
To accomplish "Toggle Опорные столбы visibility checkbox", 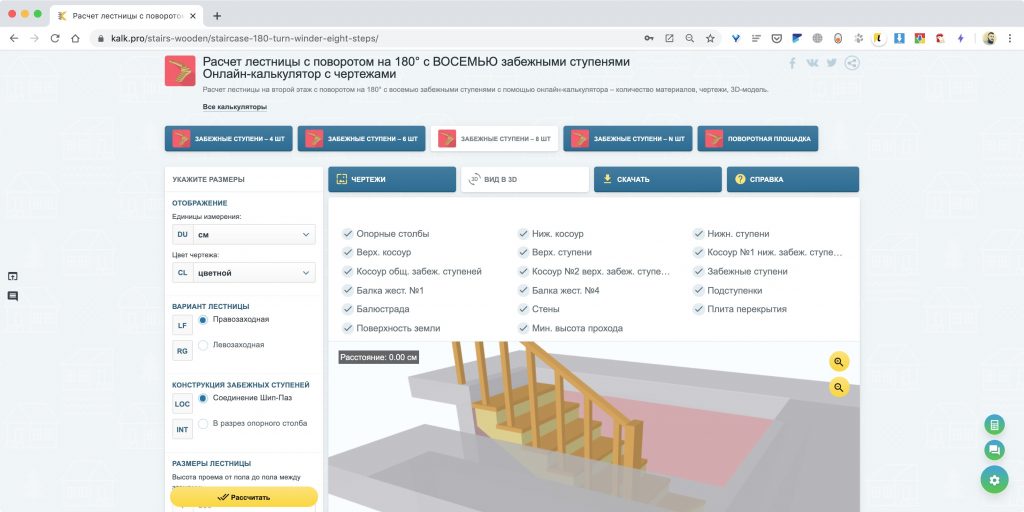I will coord(347,234).
